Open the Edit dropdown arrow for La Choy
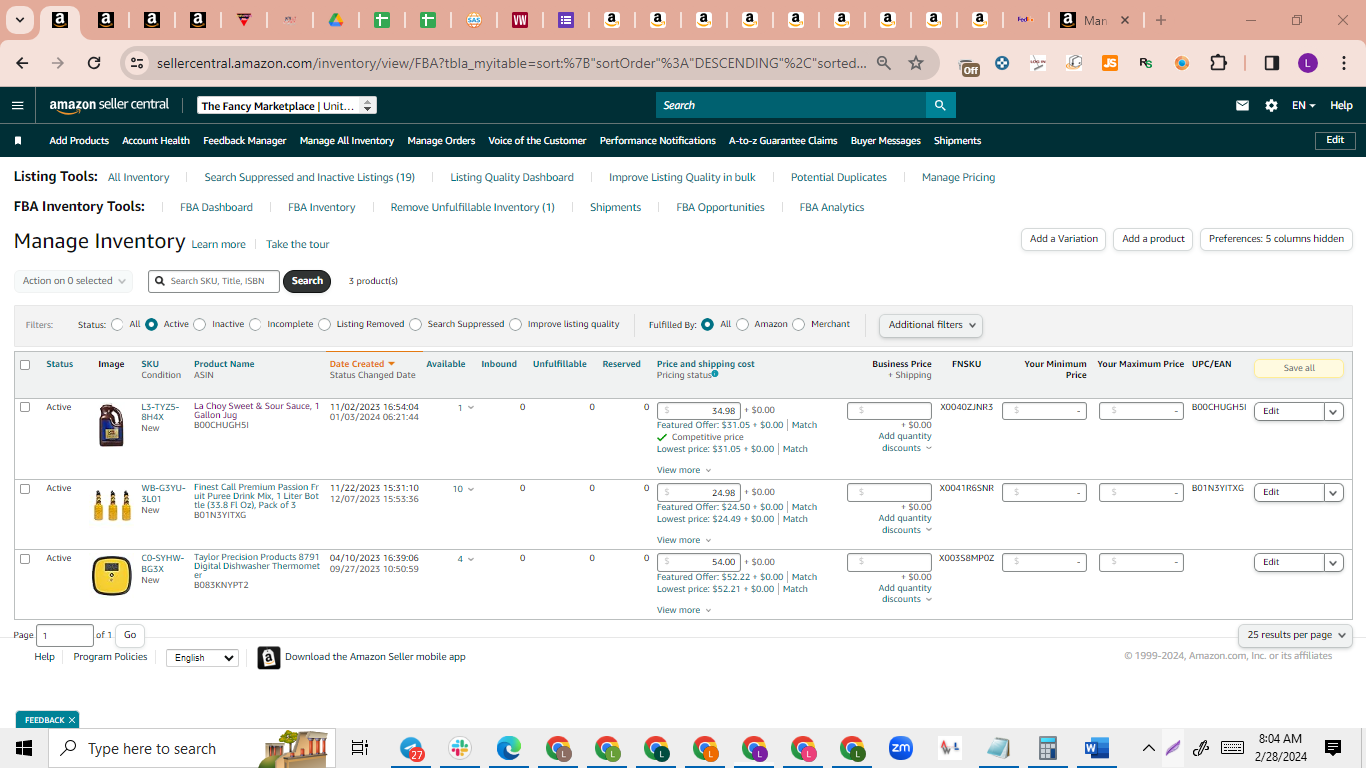Image resolution: width=1366 pixels, height=768 pixels. (1333, 411)
